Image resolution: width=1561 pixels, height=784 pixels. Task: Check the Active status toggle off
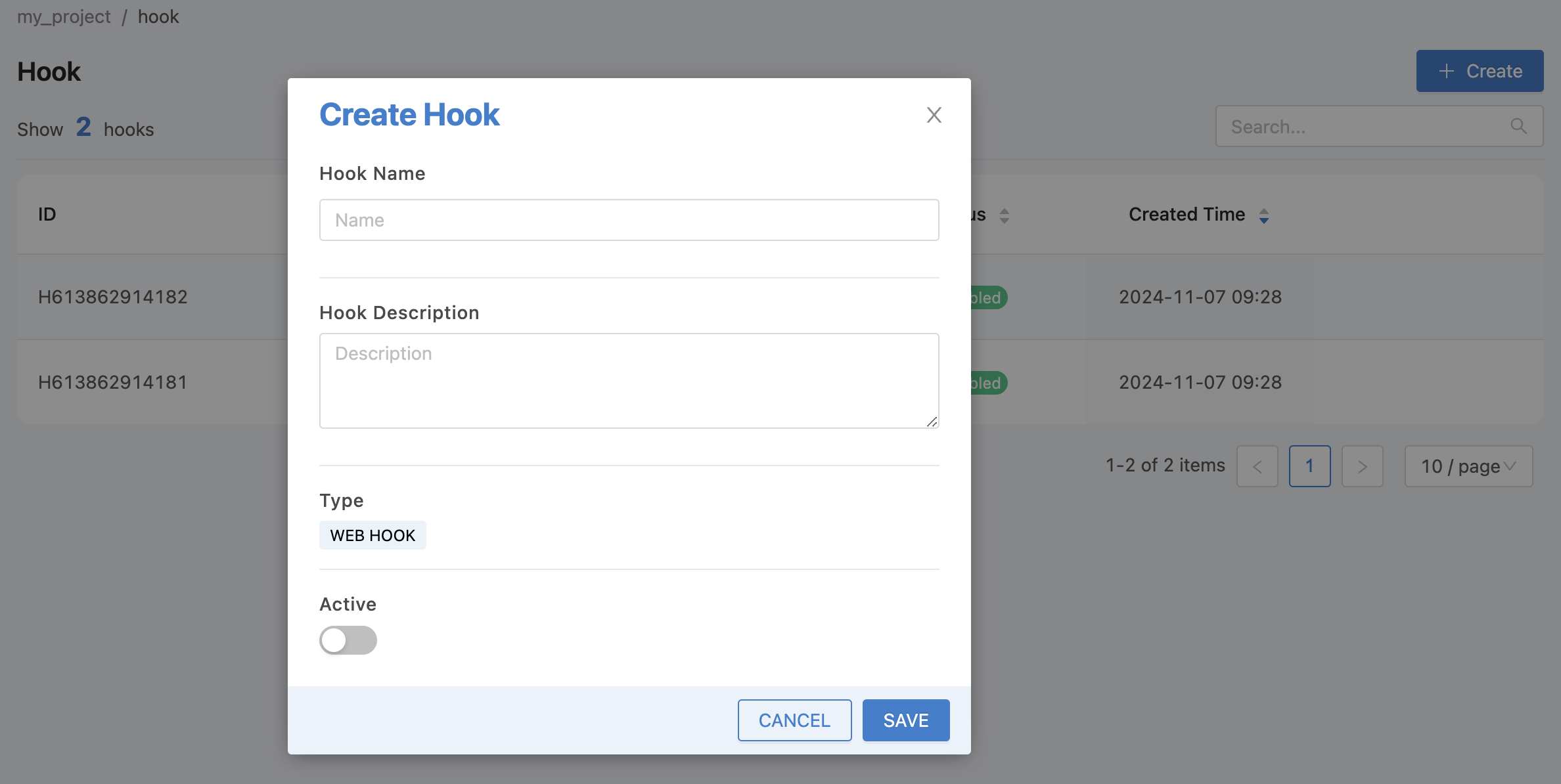click(x=348, y=639)
